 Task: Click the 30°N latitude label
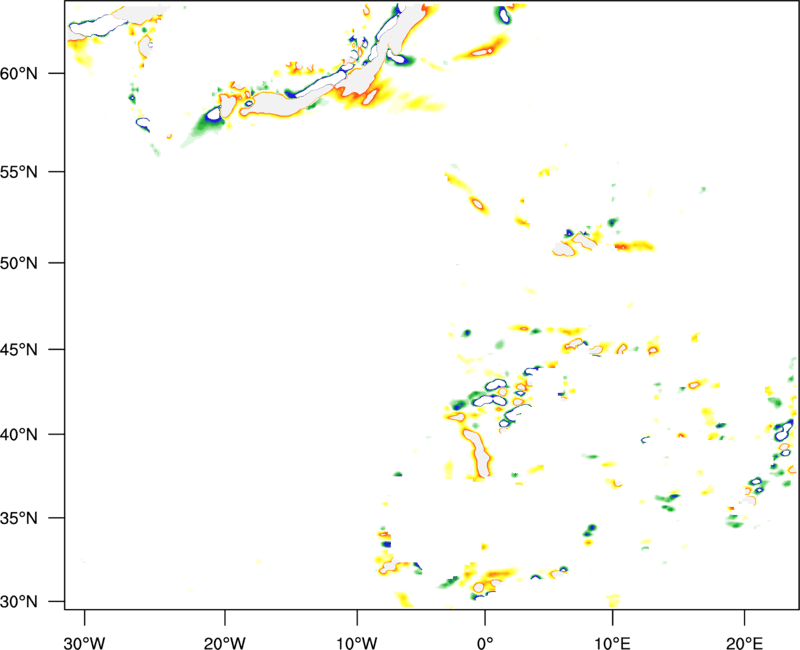19,602
